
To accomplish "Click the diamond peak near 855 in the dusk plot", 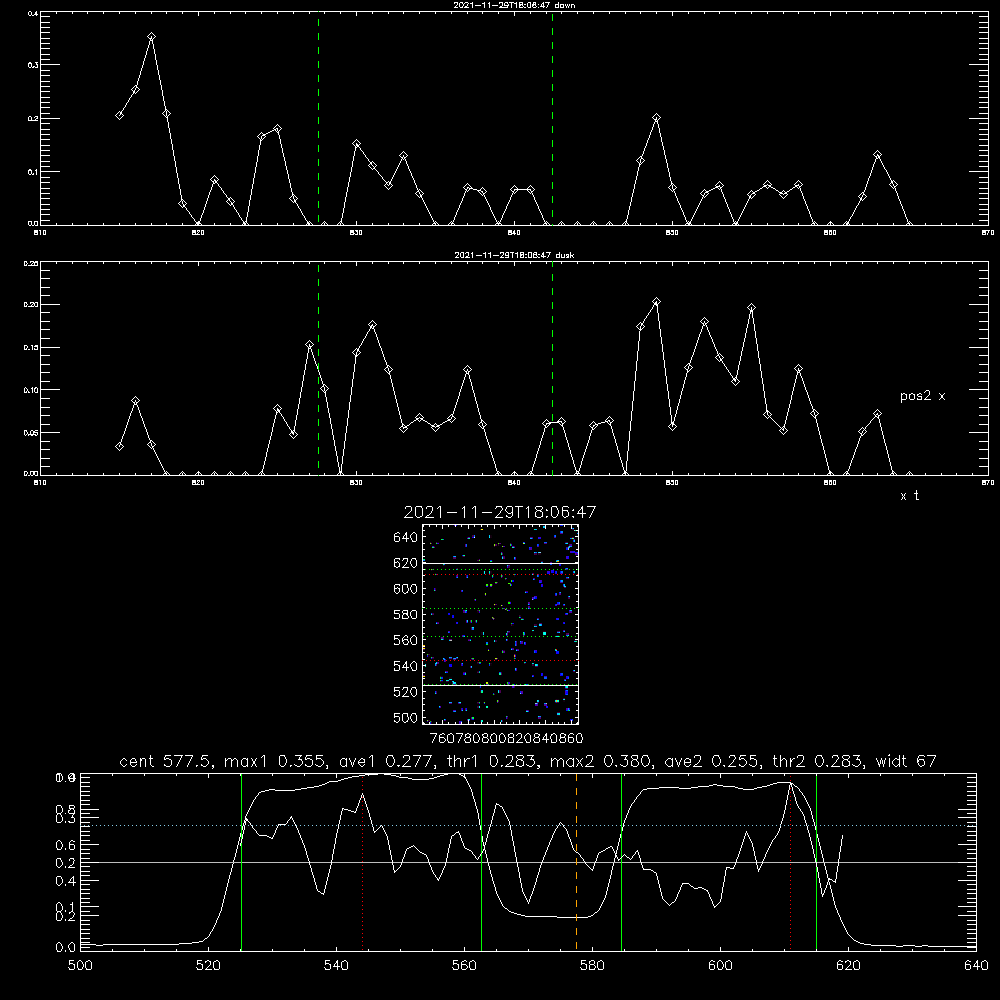I will tap(751, 308).
